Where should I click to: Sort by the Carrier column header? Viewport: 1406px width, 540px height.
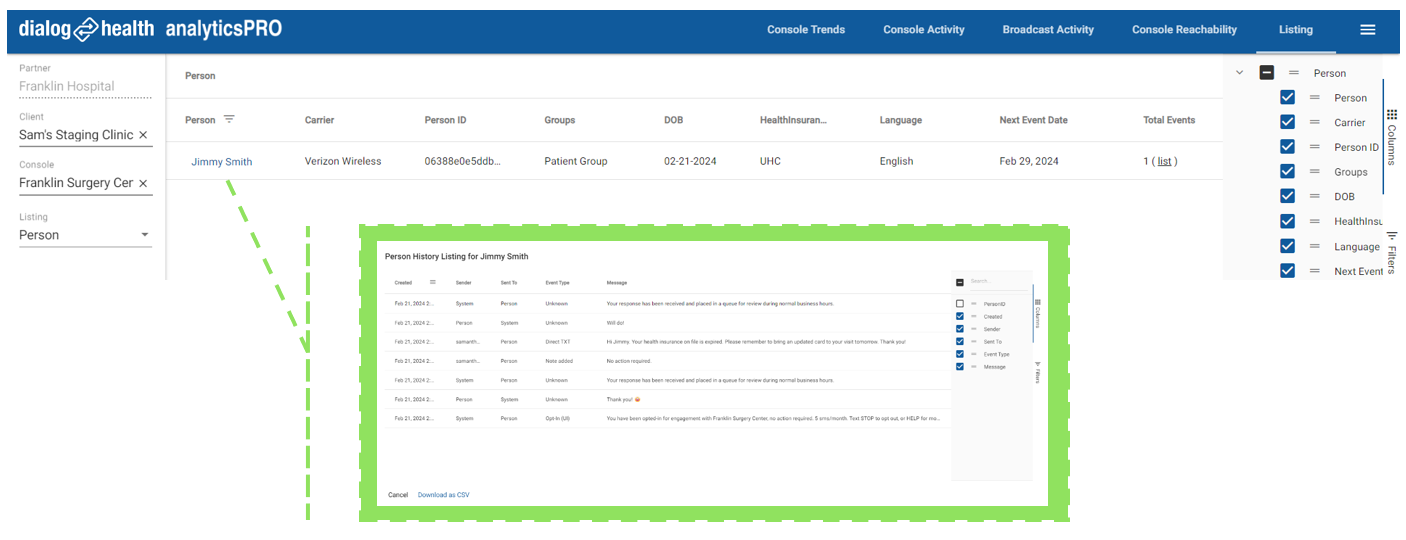pos(319,120)
